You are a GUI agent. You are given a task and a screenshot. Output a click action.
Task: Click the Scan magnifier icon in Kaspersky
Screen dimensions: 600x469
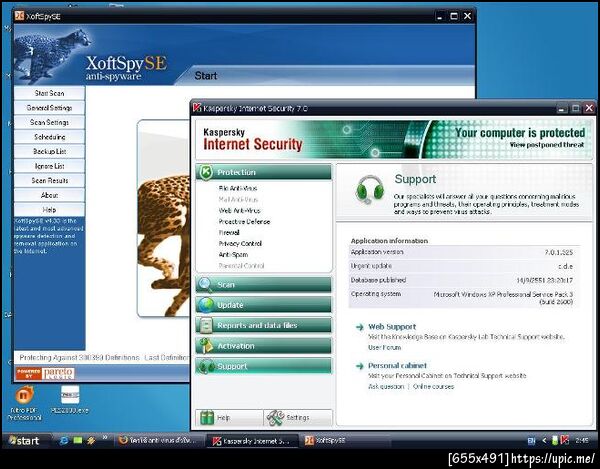[x=206, y=285]
